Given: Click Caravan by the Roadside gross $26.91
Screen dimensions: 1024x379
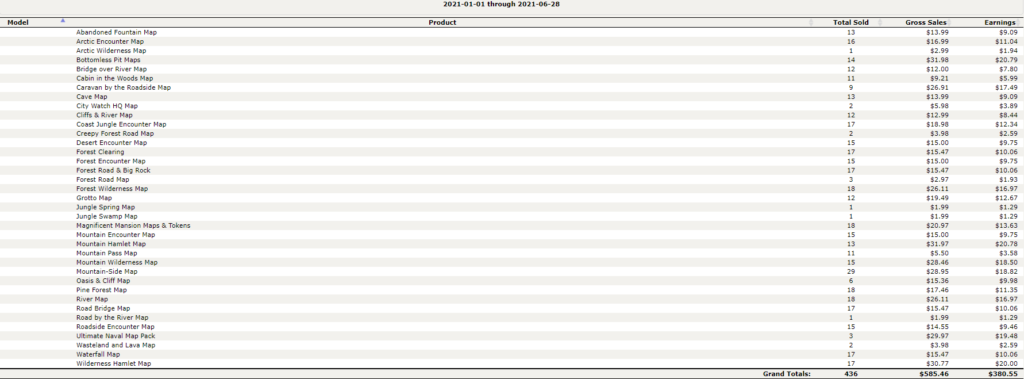Looking at the screenshot, I should pyautogui.click(x=937, y=87).
